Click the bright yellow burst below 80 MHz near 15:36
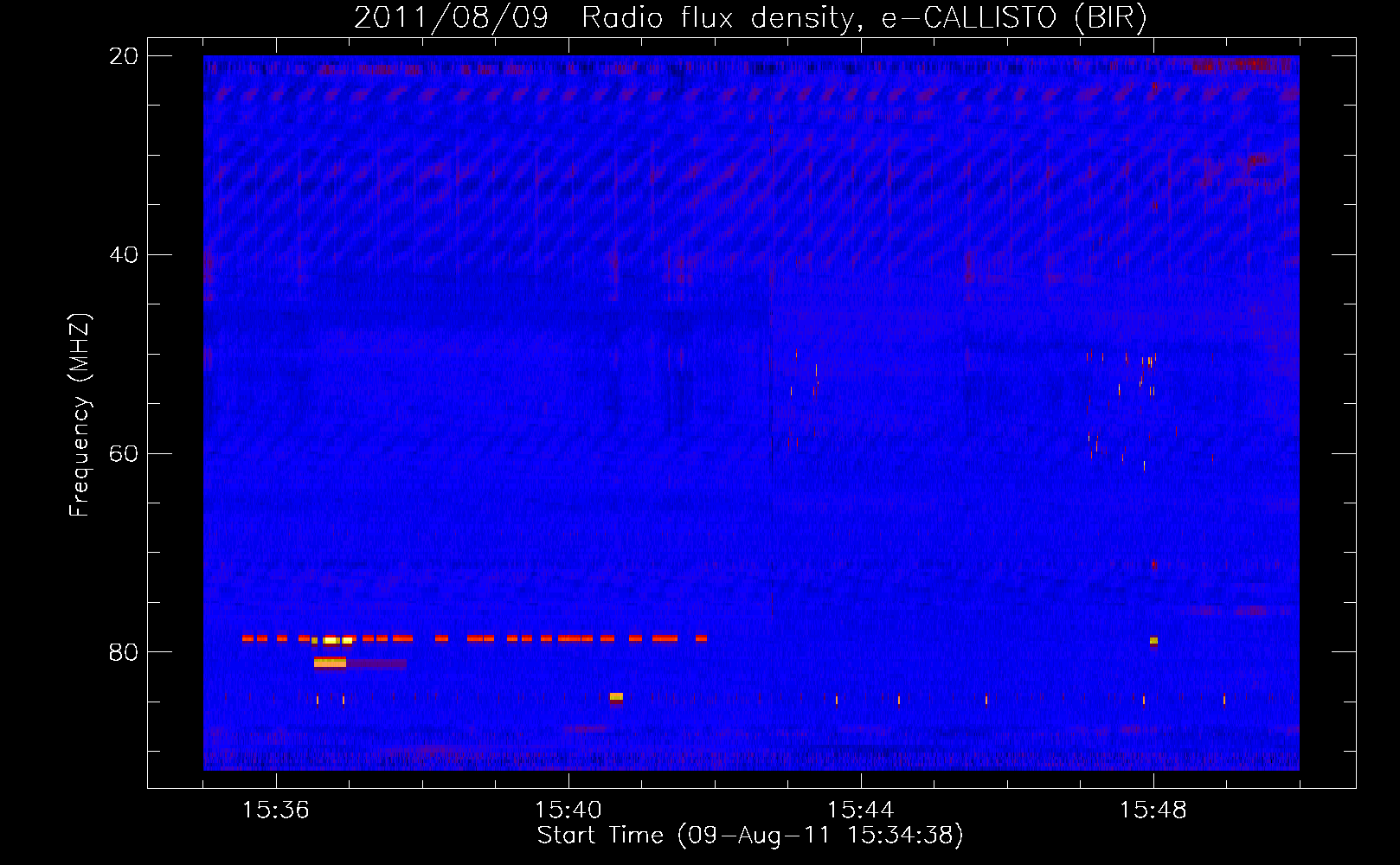The height and width of the screenshot is (865, 1400). point(330,663)
